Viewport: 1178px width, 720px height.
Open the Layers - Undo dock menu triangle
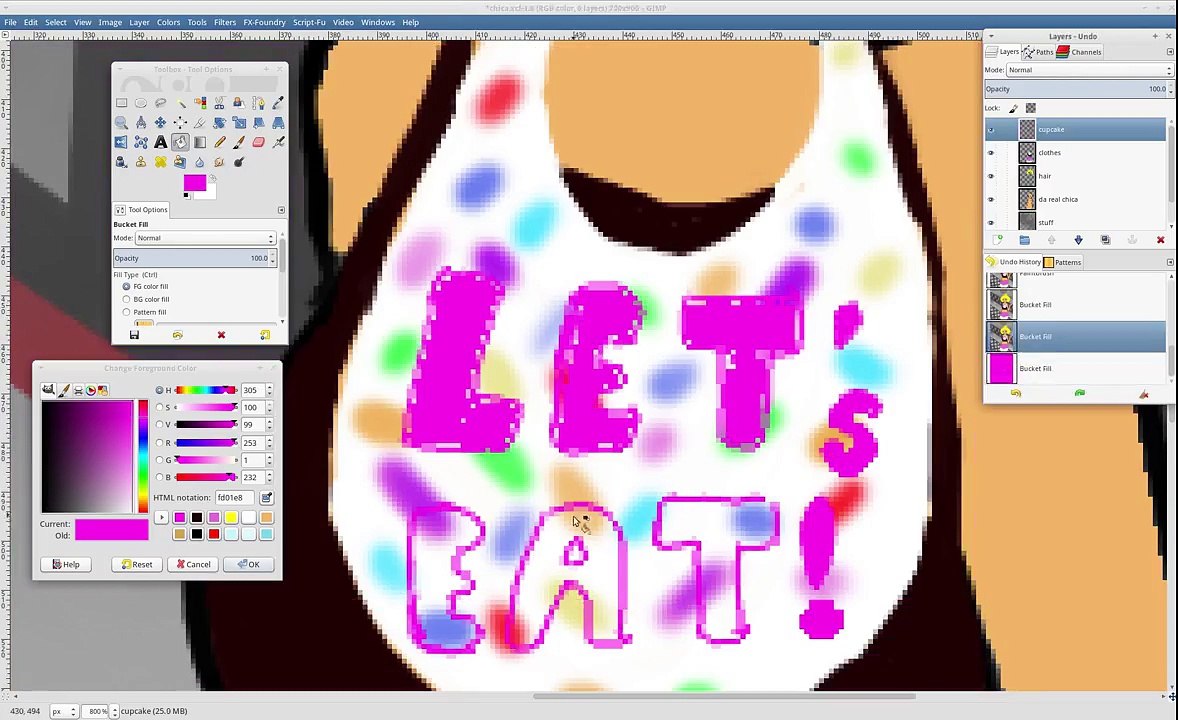point(991,36)
